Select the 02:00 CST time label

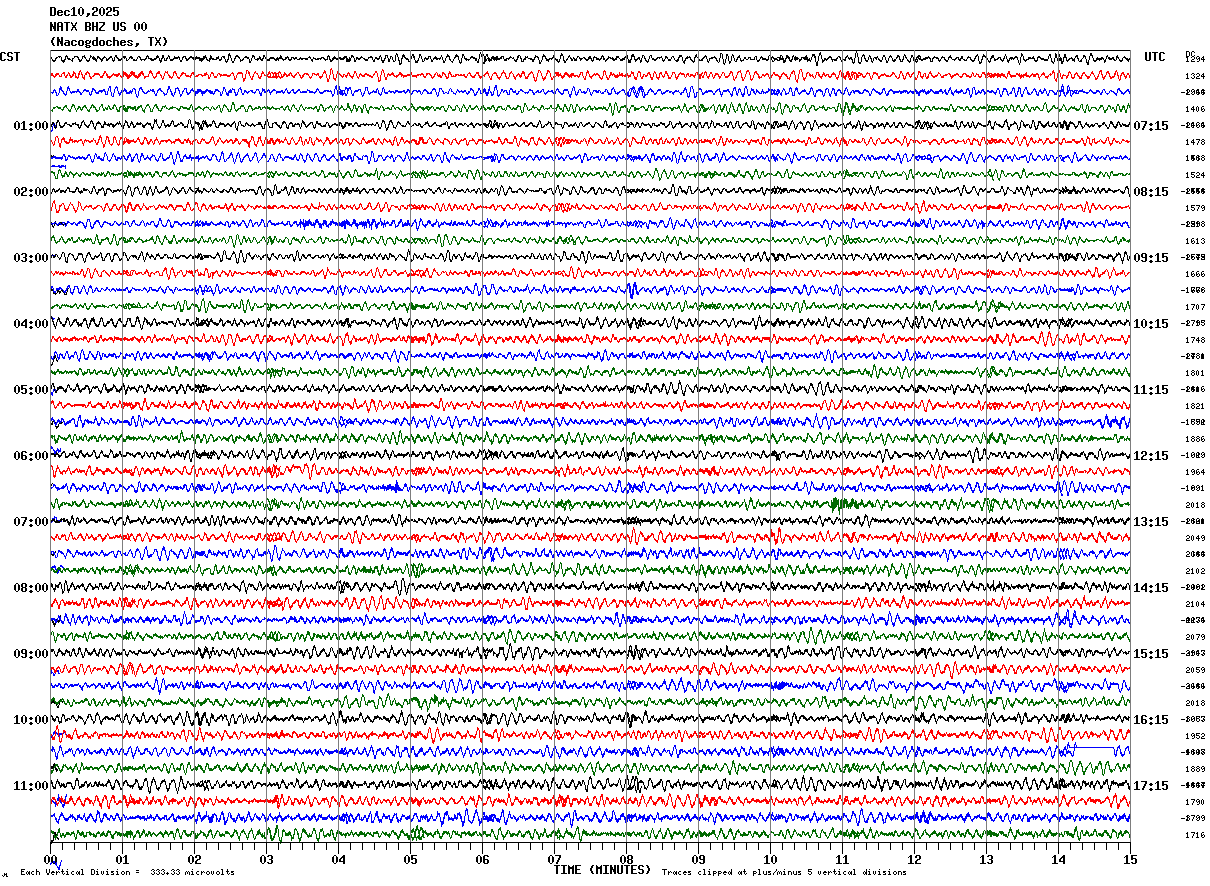click(x=31, y=192)
